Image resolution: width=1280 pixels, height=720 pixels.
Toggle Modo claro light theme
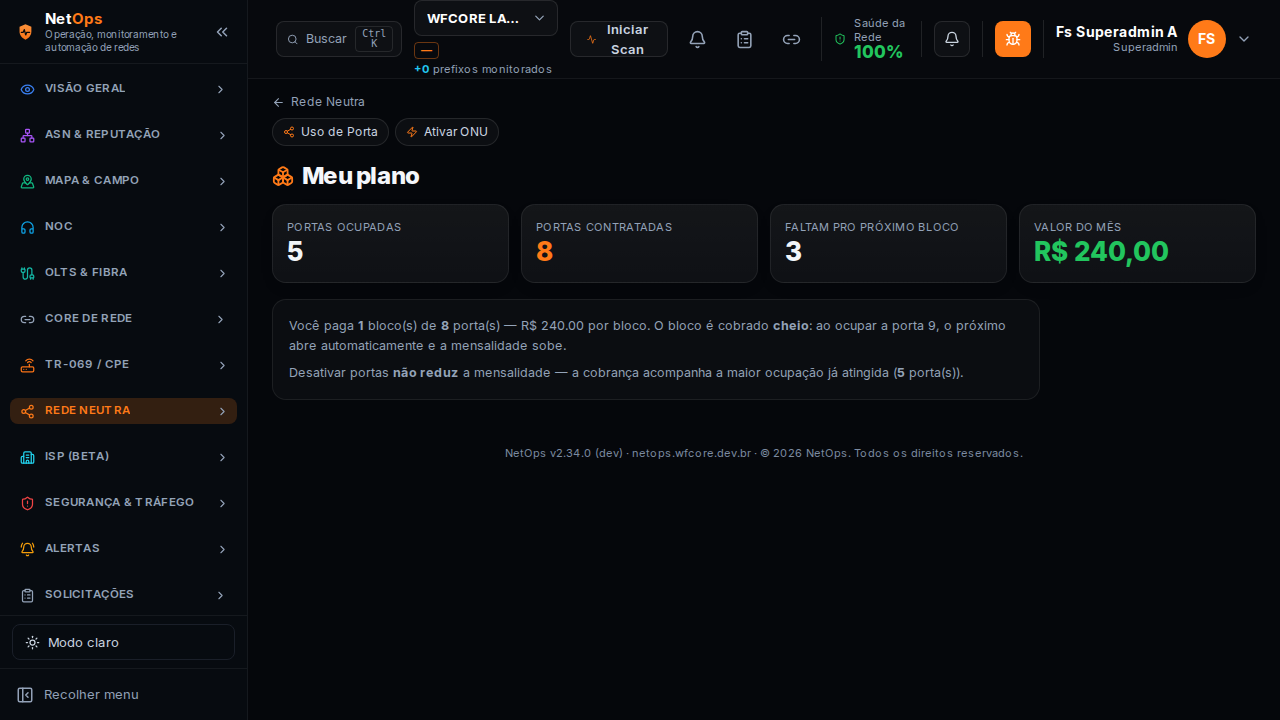click(123, 642)
